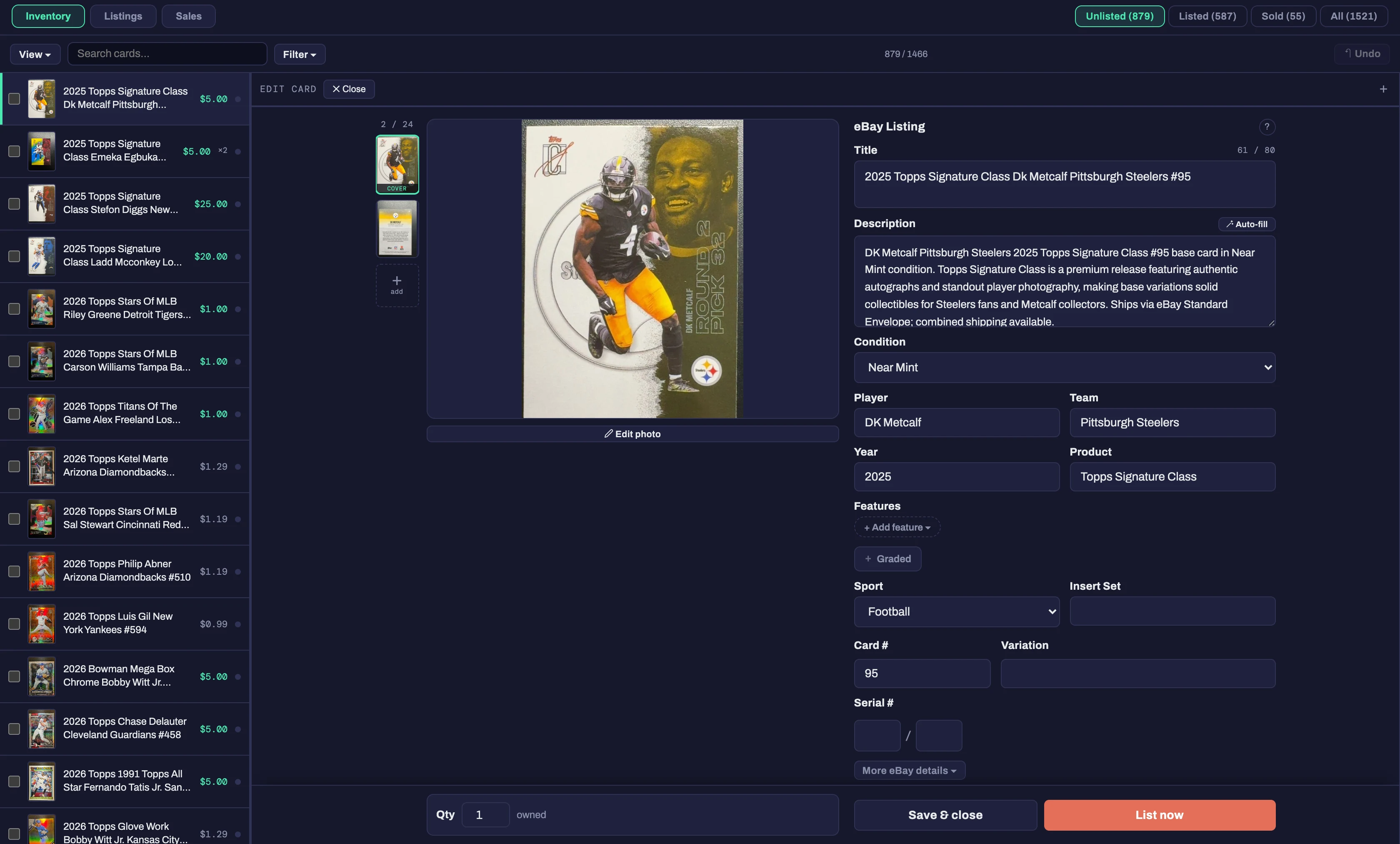Click the Card # field showing 95
Screen dimensions: 1400x844
pos(922,674)
